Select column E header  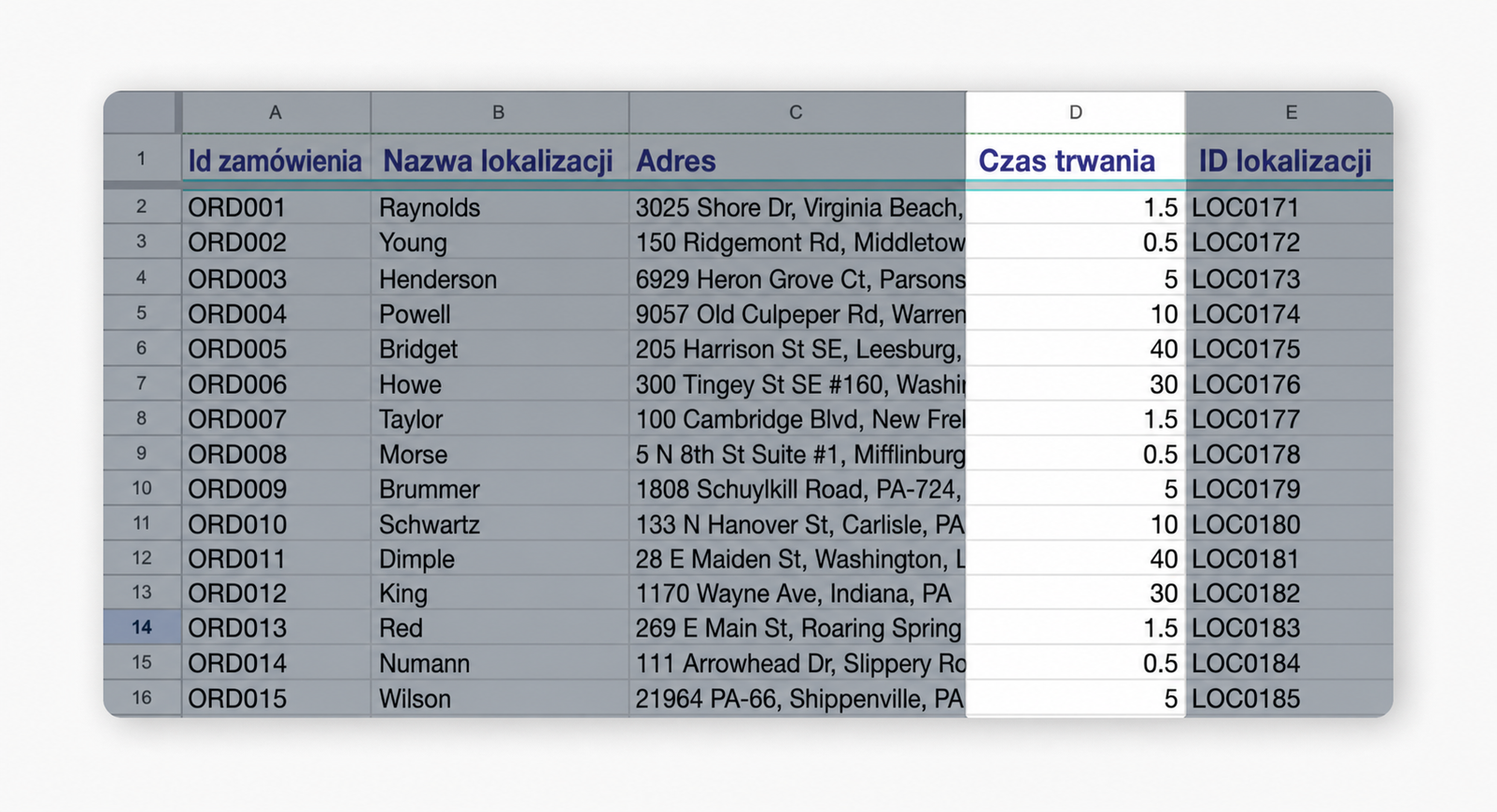coord(1290,112)
